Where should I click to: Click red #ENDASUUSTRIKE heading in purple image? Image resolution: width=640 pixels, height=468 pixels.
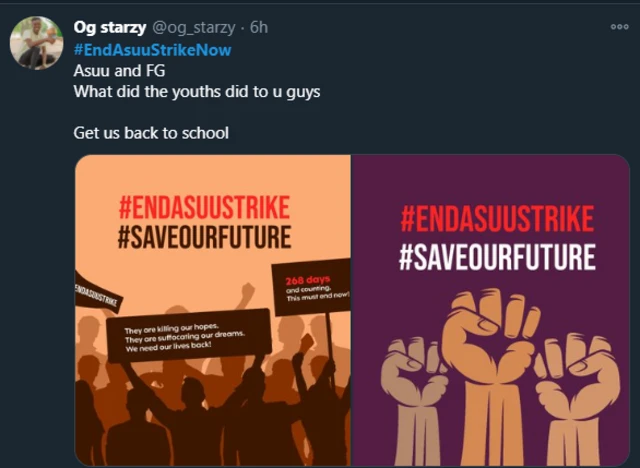[497, 220]
